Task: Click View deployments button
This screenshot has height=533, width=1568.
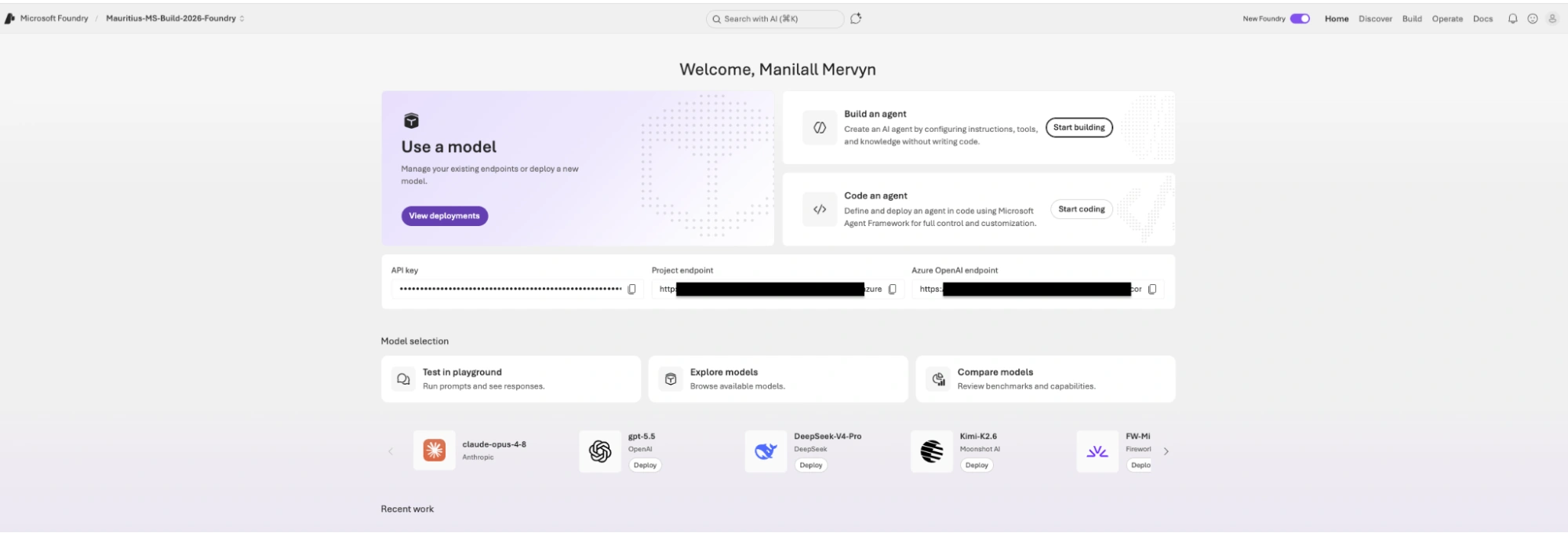Action: (x=444, y=216)
